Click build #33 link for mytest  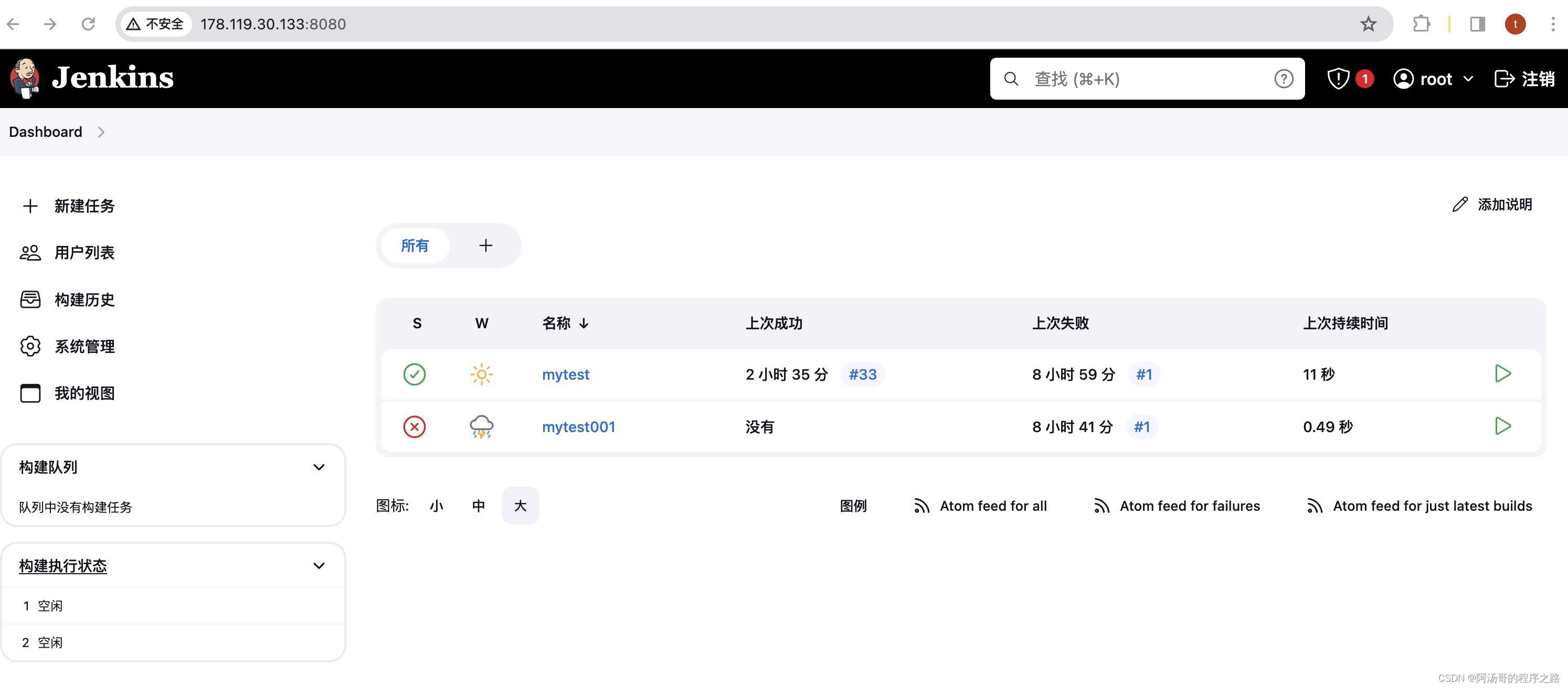pos(862,374)
